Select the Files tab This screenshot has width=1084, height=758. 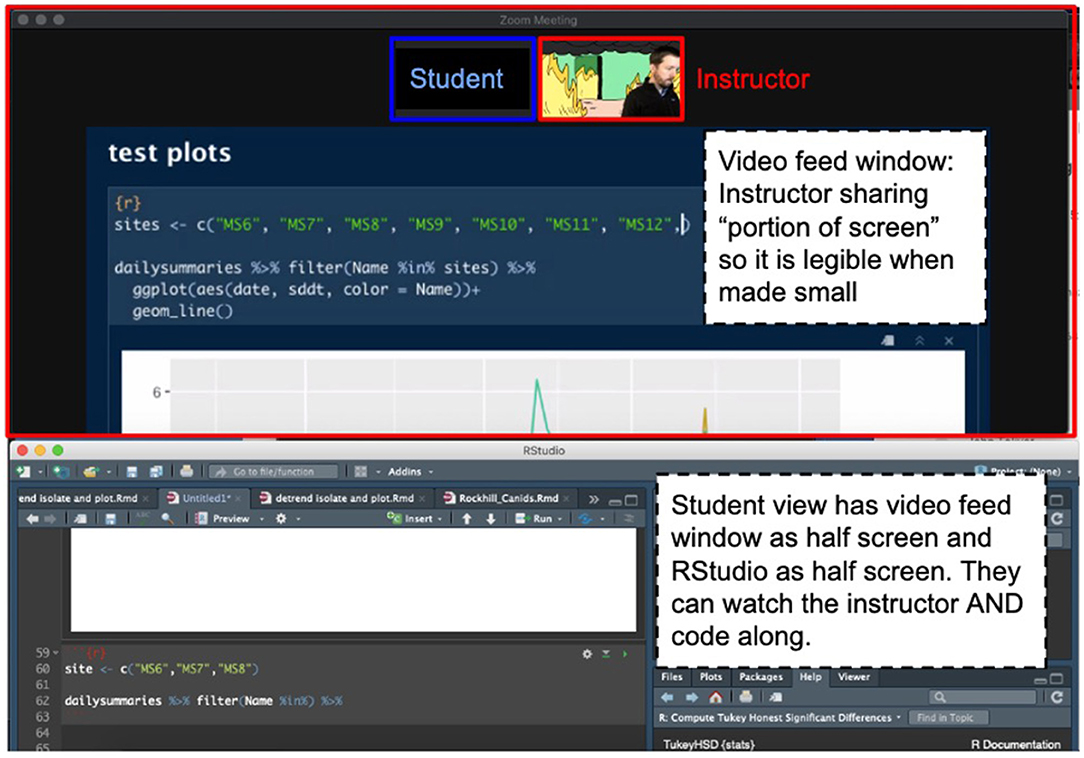pos(671,677)
